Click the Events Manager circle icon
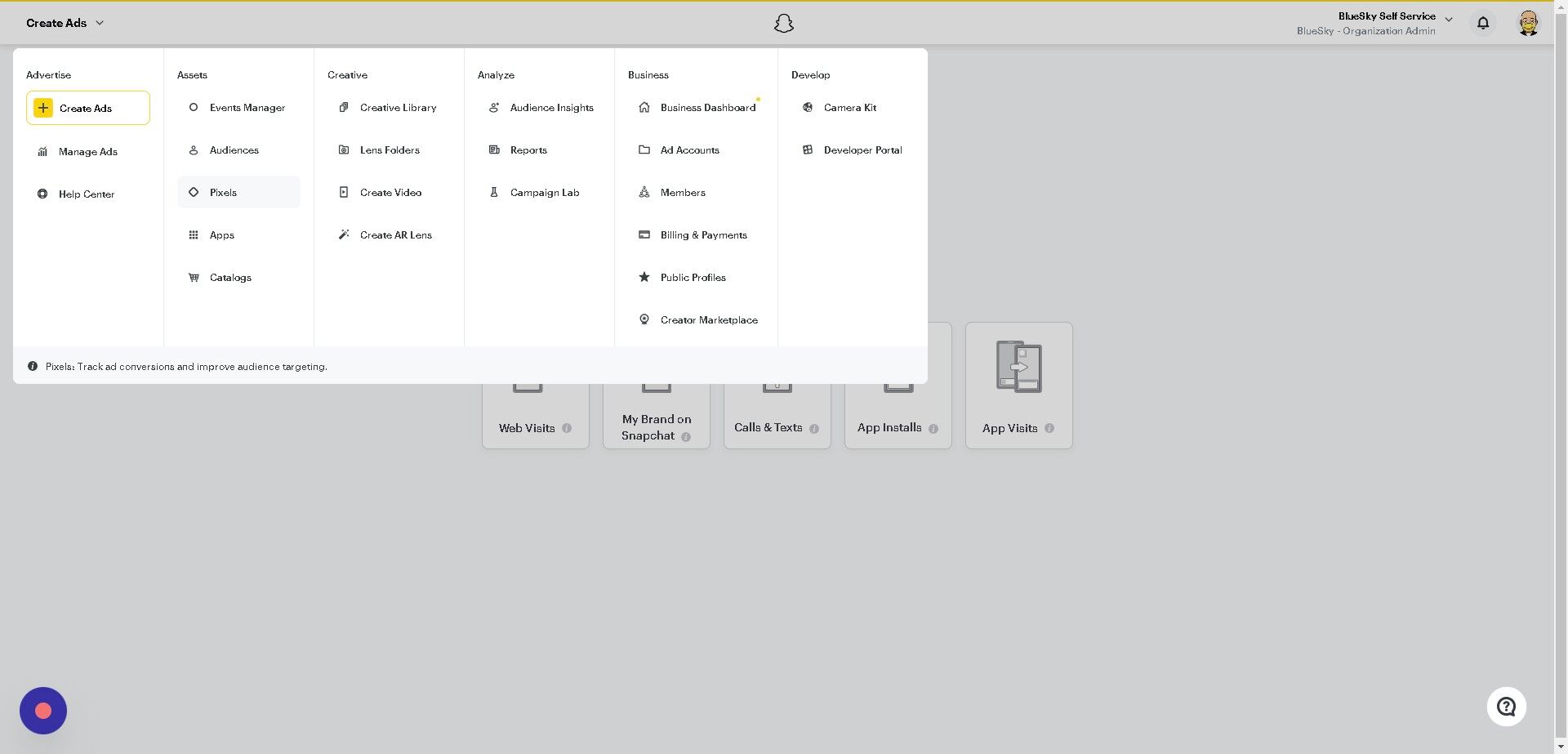Screen dimensions: 1568x754 coord(194,108)
